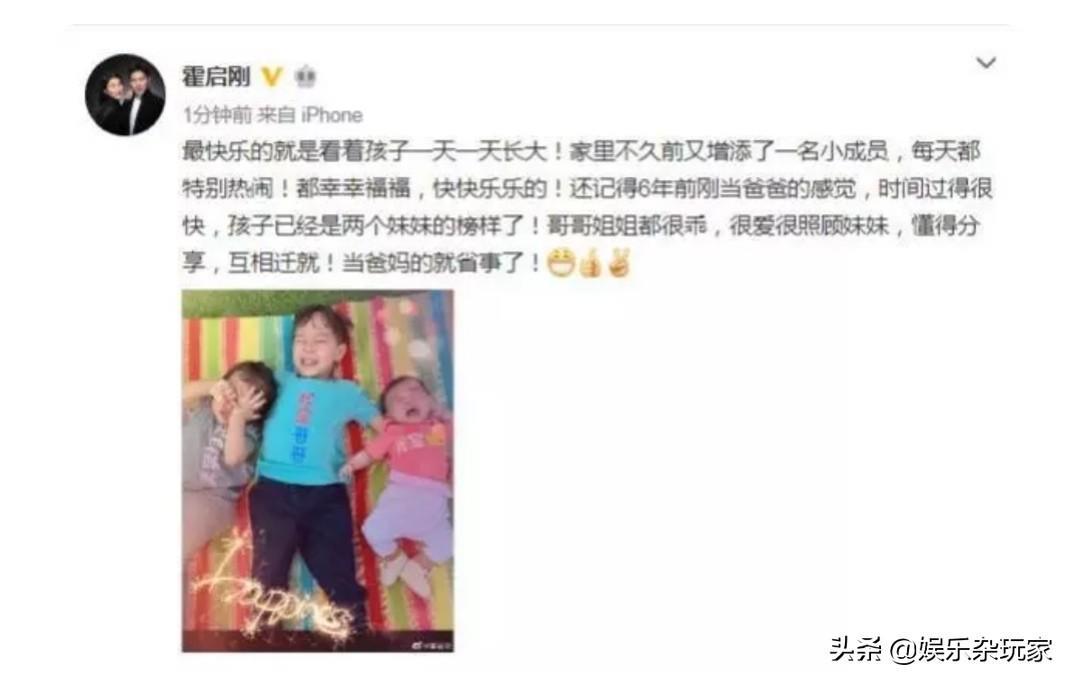Click the yellow V verified badge
Image resolution: width=1072 pixels, height=682 pixels.
tap(272, 76)
